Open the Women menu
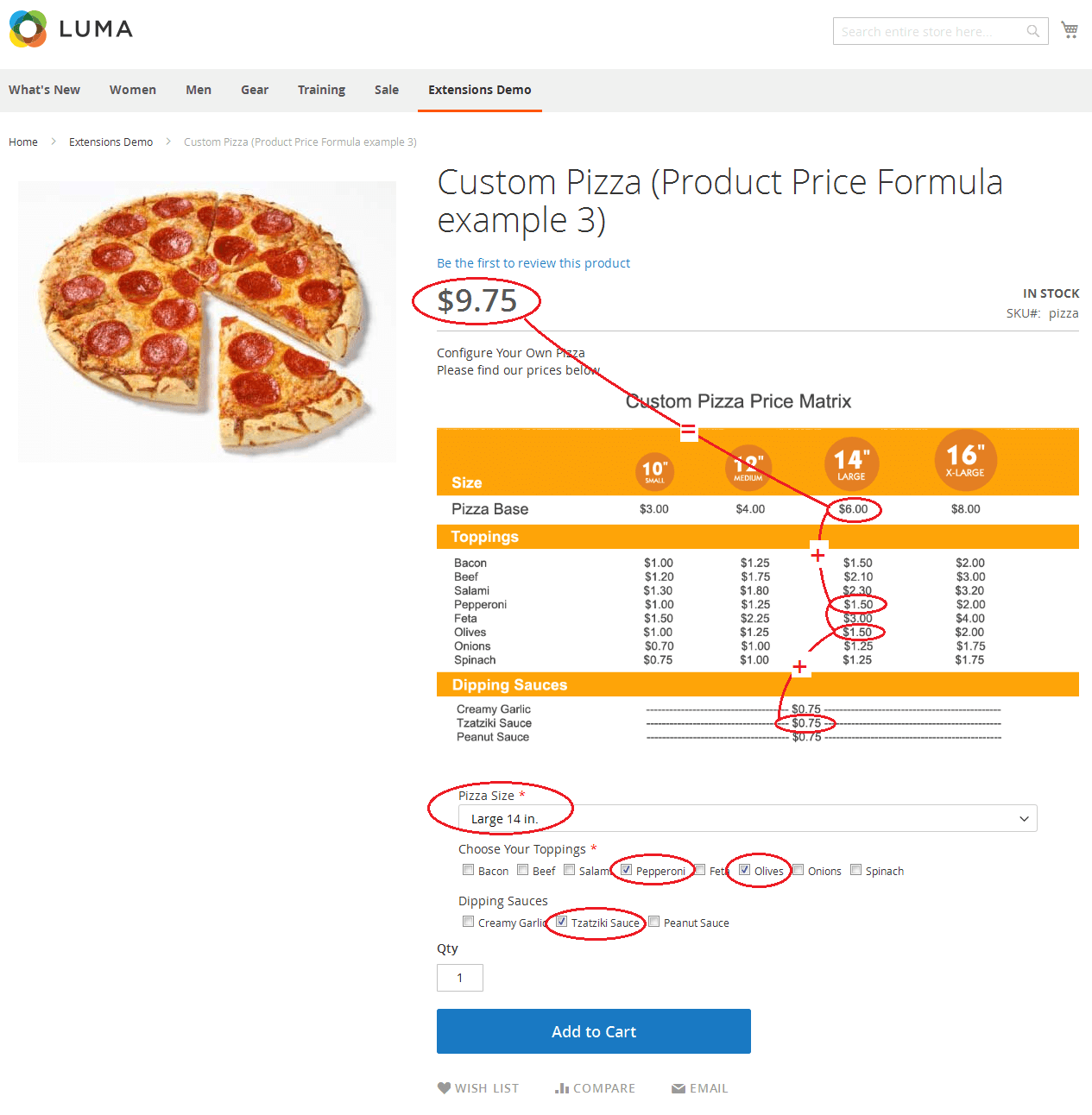The image size is (1092, 1115). 133,90
